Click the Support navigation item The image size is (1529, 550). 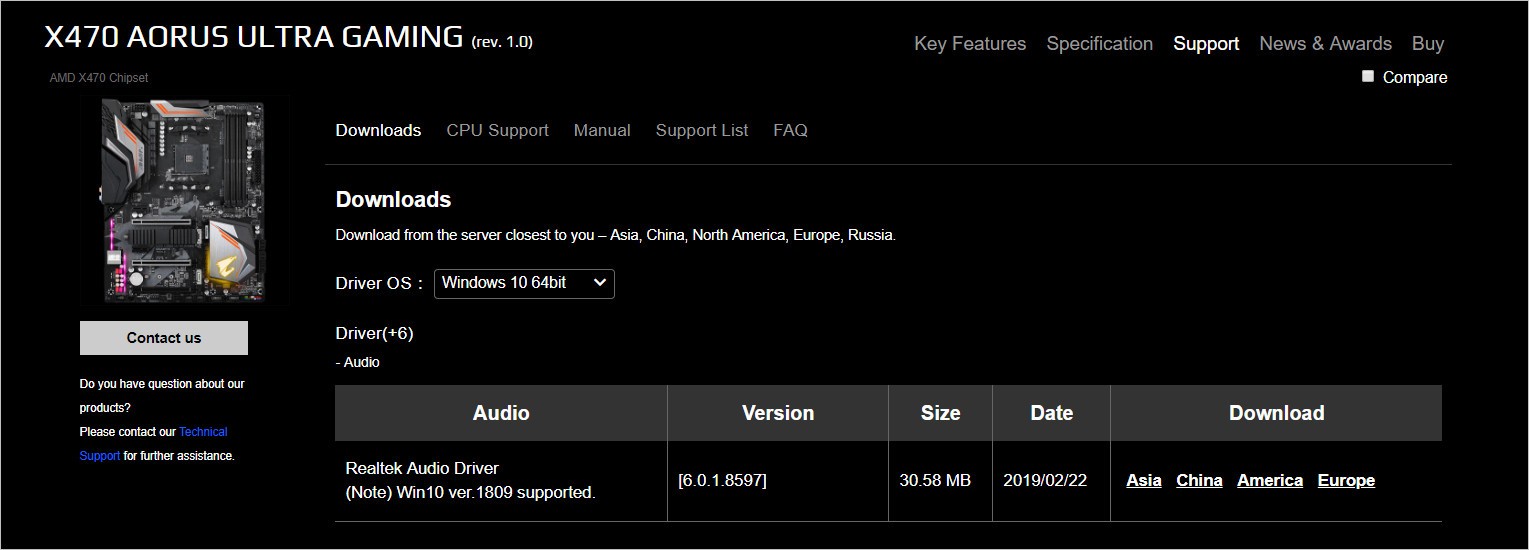(1206, 44)
